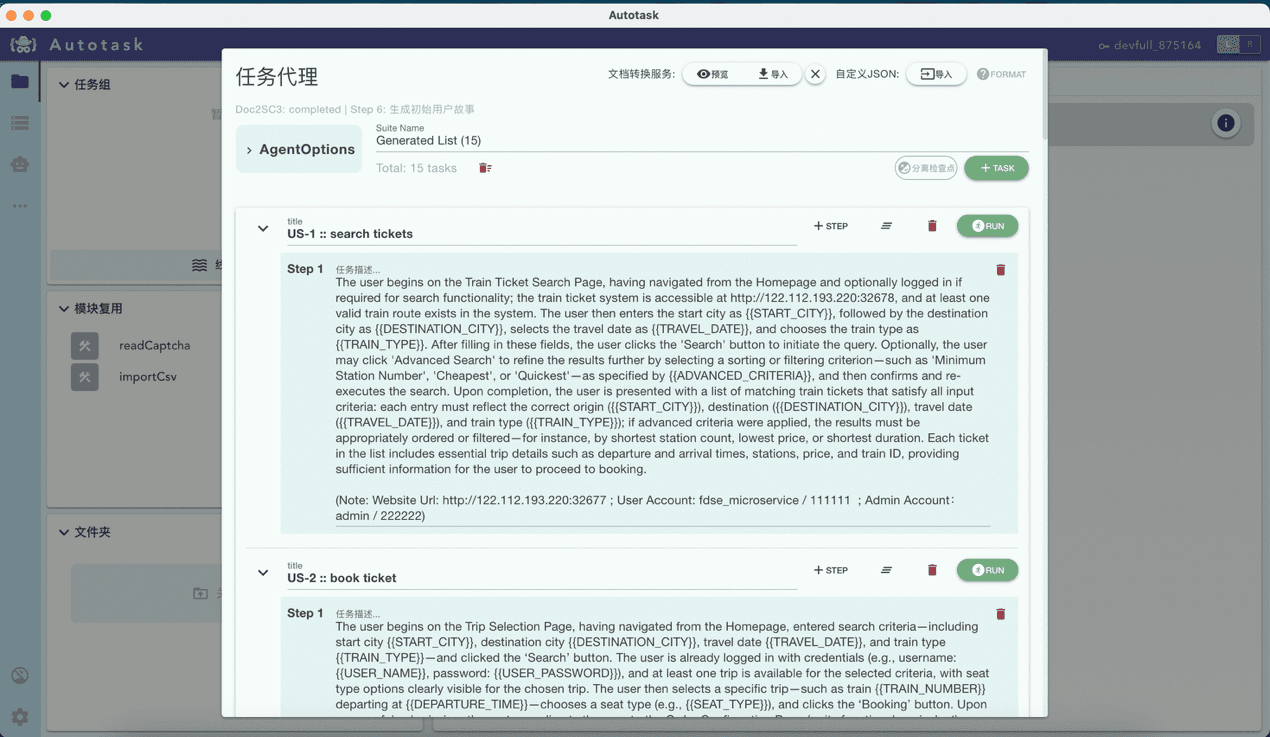This screenshot has width=1270, height=737.
Task: Delete the US-1 search tickets task
Action: [x=932, y=226]
